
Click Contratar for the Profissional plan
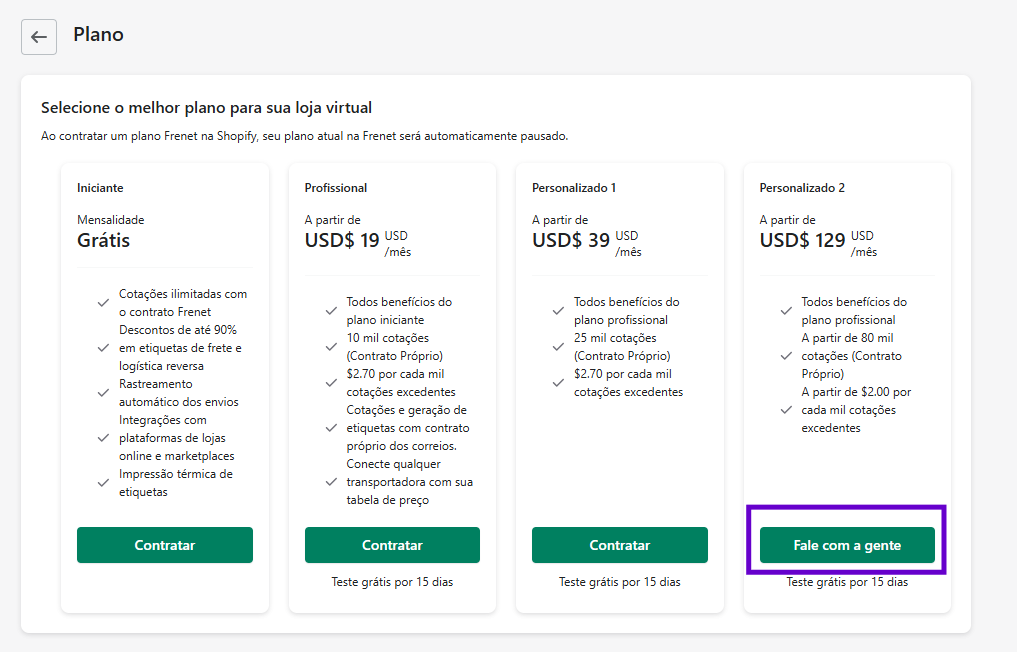point(392,545)
